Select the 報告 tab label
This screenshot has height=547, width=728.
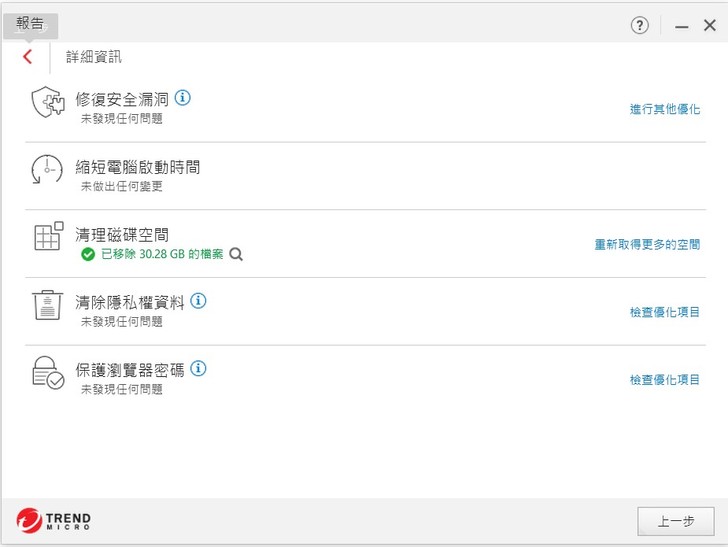[x=30, y=24]
